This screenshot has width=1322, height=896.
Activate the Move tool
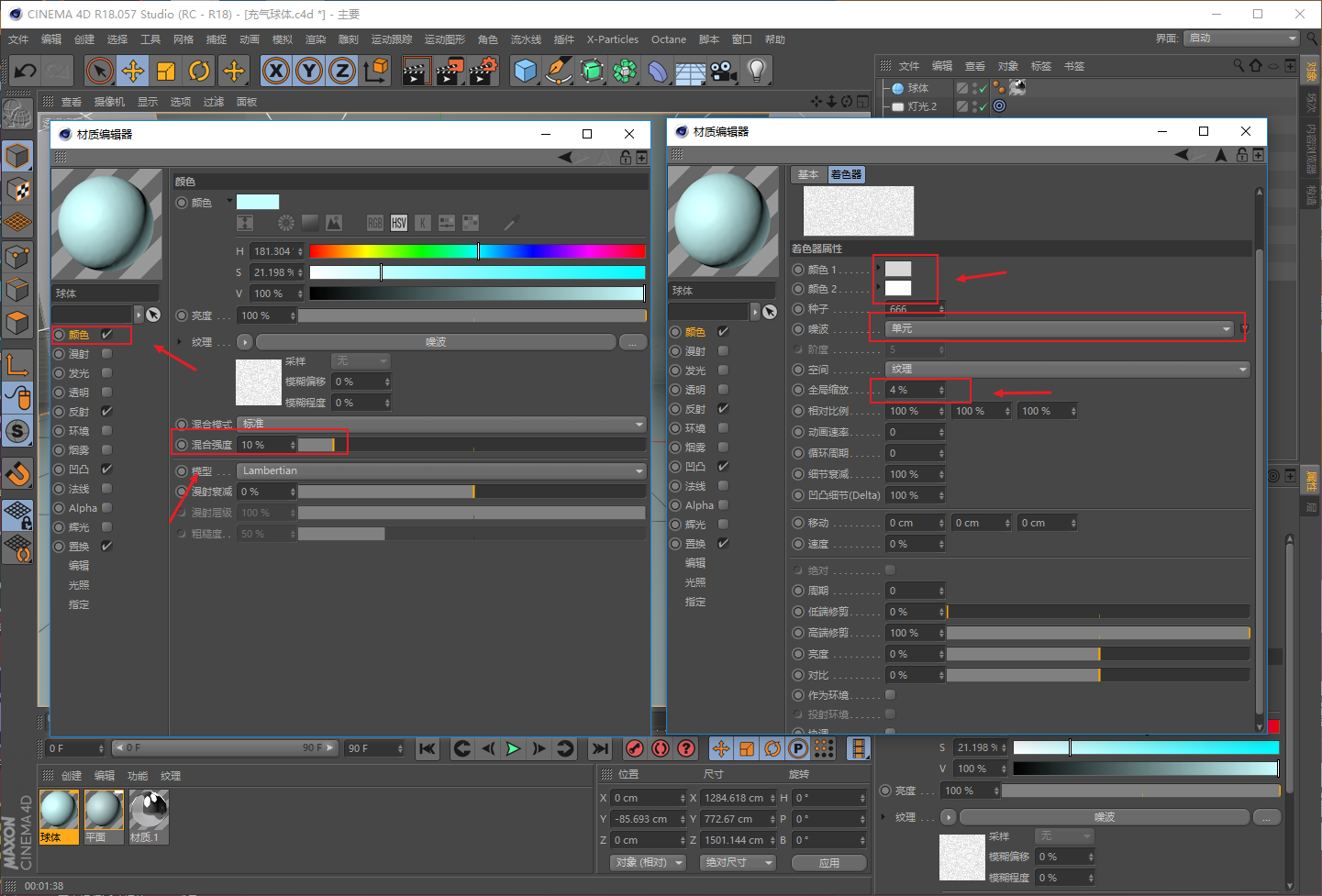point(133,71)
